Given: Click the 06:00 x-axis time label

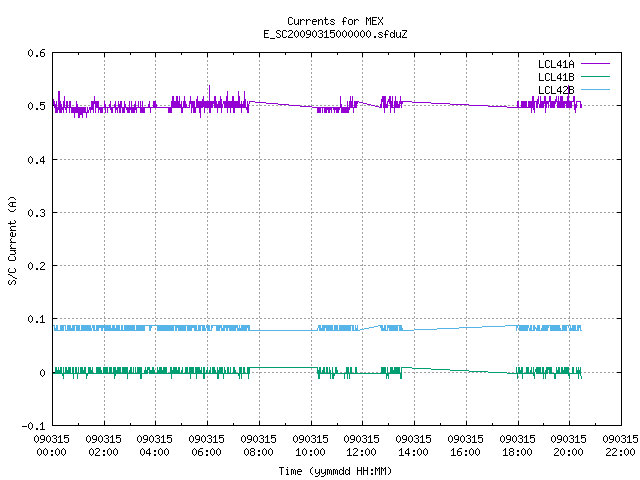Looking at the screenshot, I should pos(206,452).
